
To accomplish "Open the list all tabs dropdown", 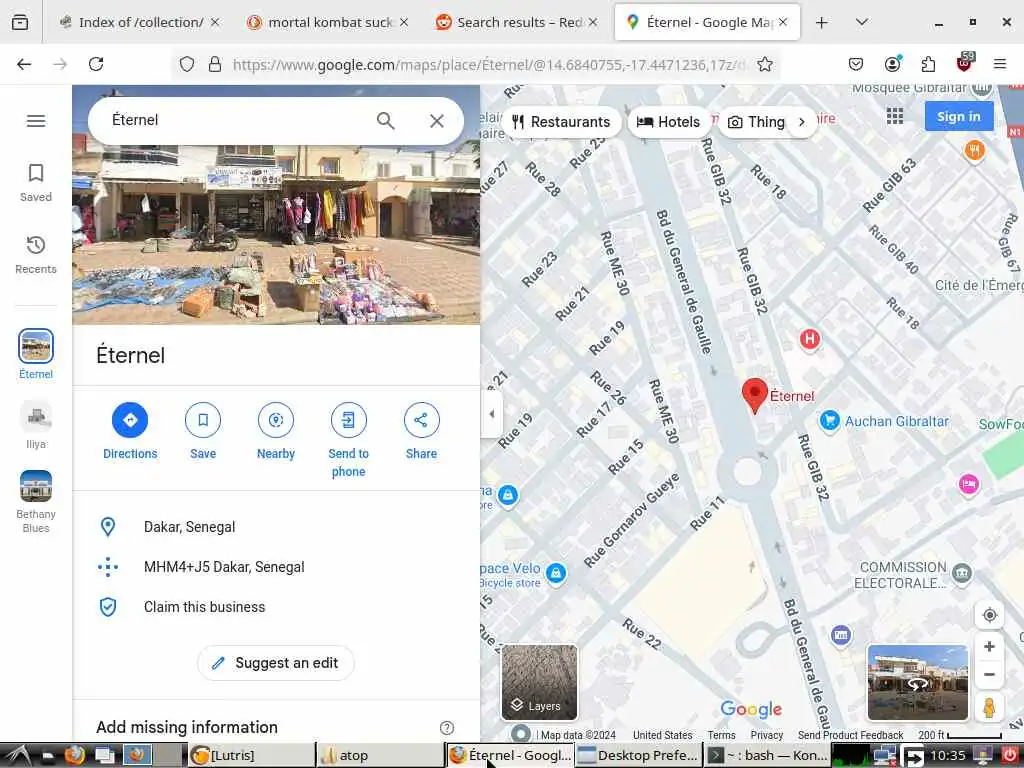I will coord(861,22).
